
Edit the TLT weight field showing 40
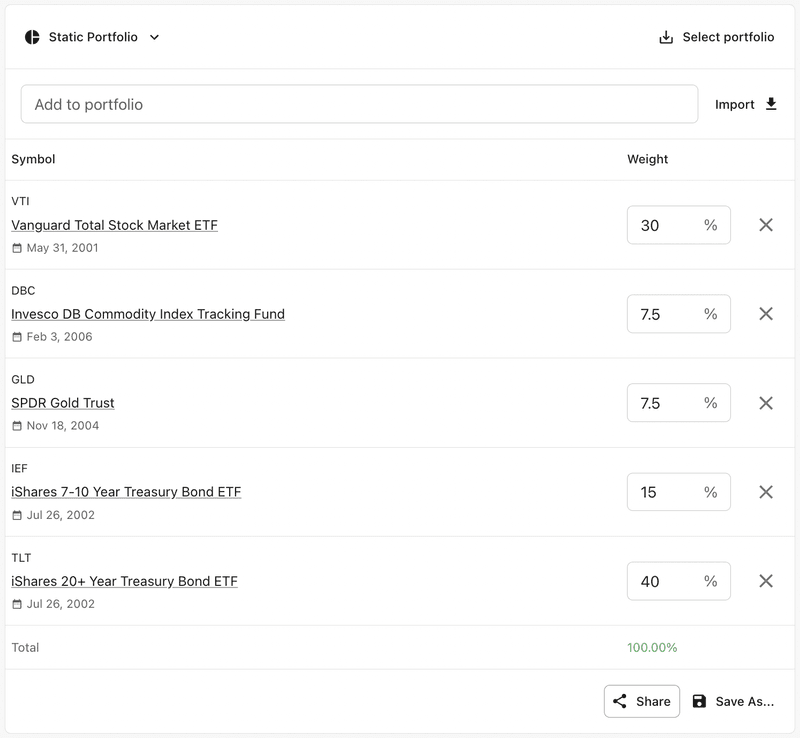click(679, 581)
